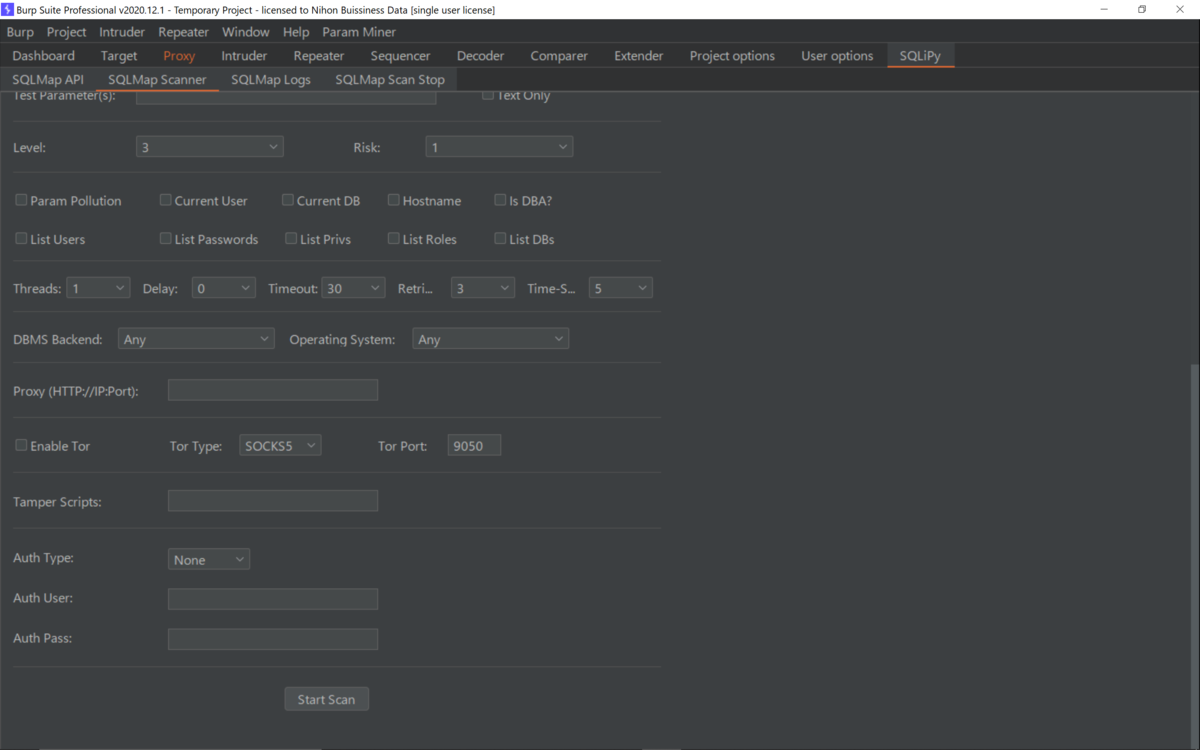Open the Repeater tool tab
The image size is (1200, 750).
tap(319, 56)
